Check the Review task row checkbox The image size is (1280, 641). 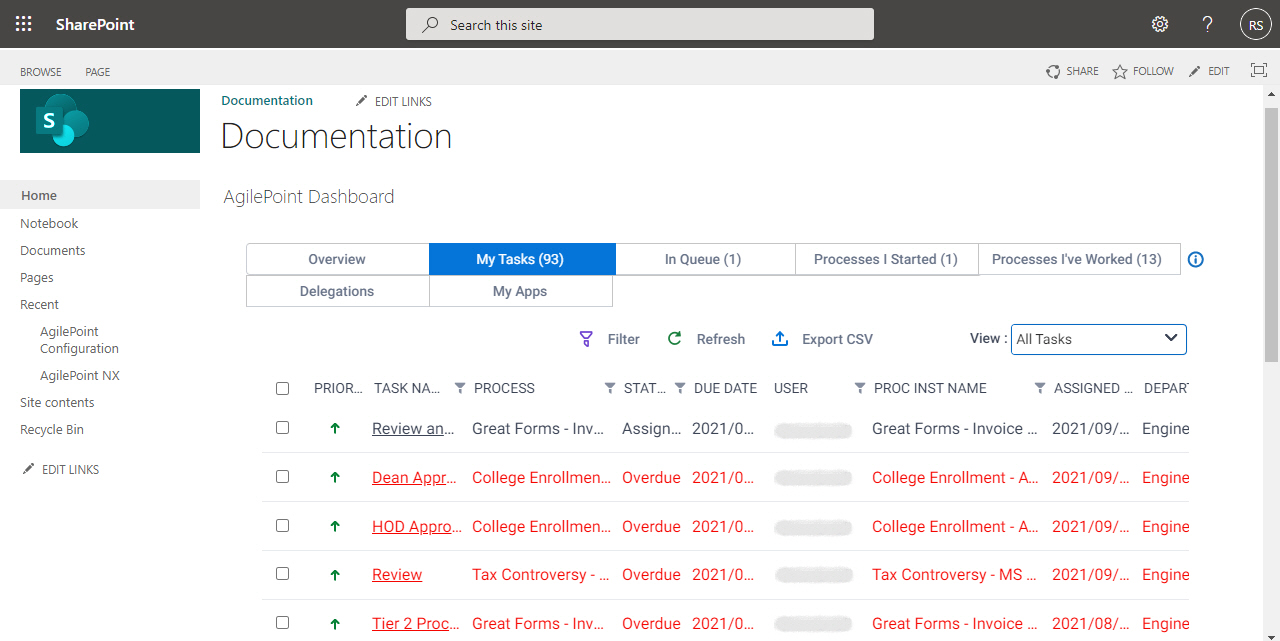click(x=282, y=573)
